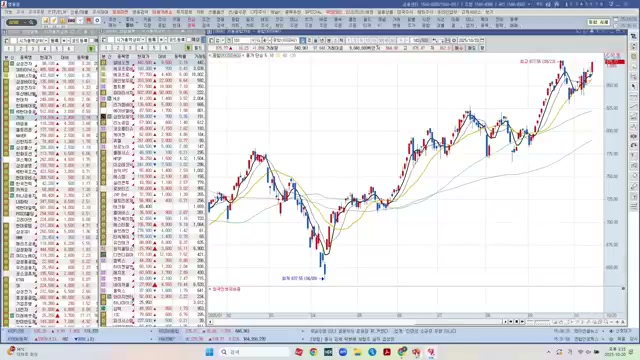Click the green icon beside the left list's number tabs

click(x=91, y=48)
